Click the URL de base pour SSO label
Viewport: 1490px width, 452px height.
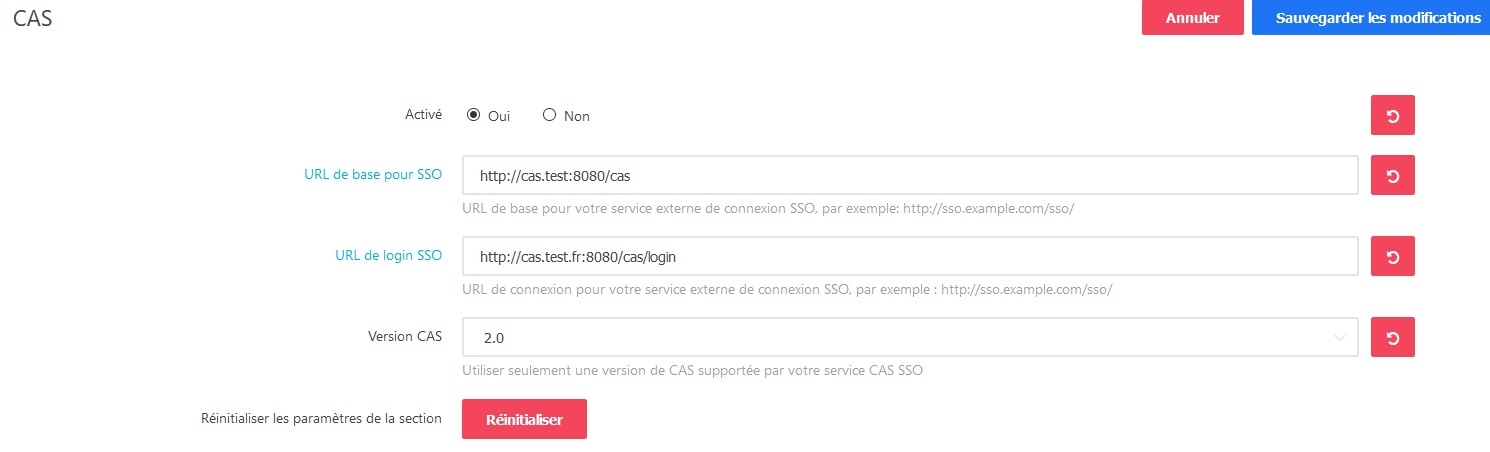click(x=373, y=174)
